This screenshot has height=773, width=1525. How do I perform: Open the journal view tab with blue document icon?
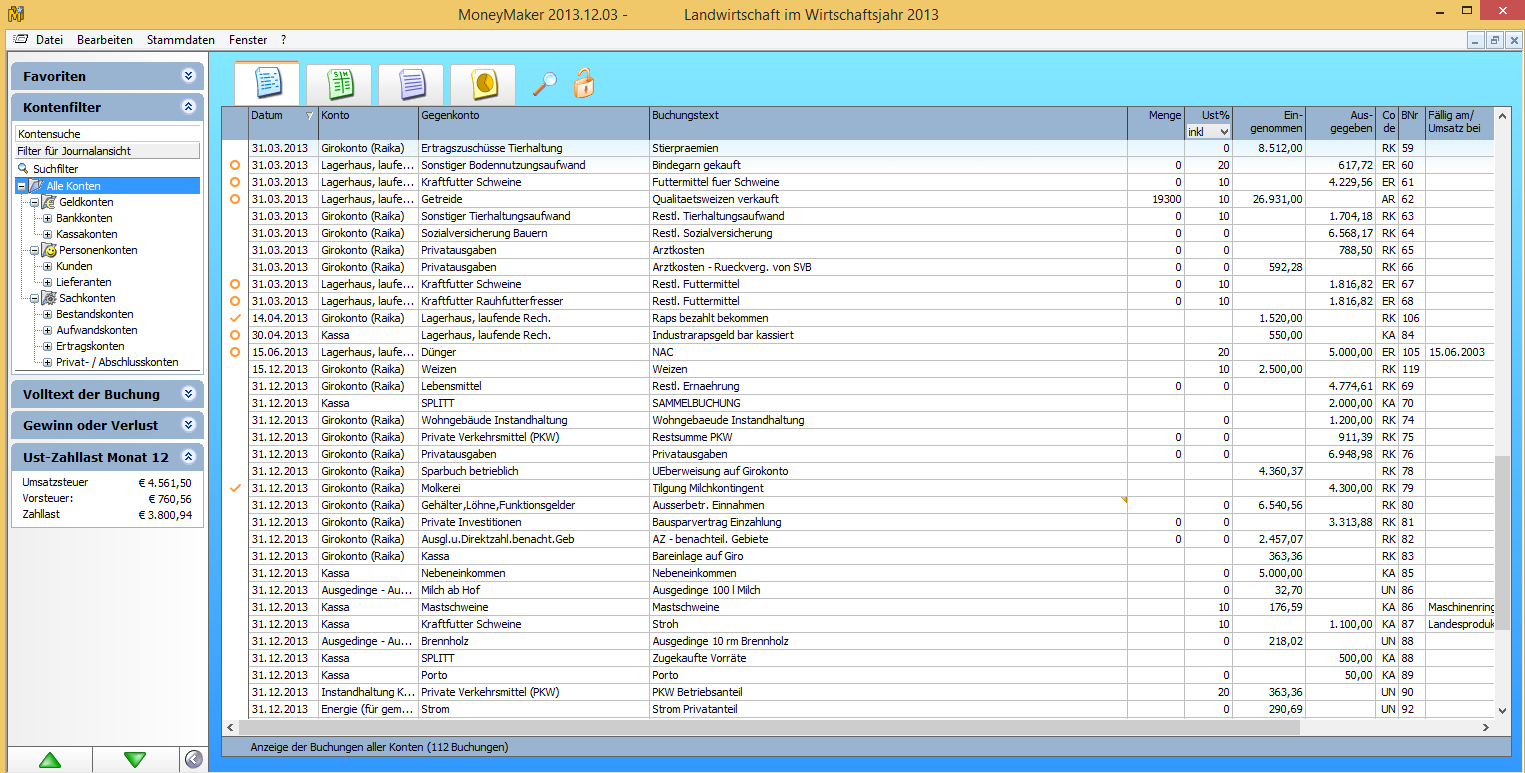(x=266, y=84)
